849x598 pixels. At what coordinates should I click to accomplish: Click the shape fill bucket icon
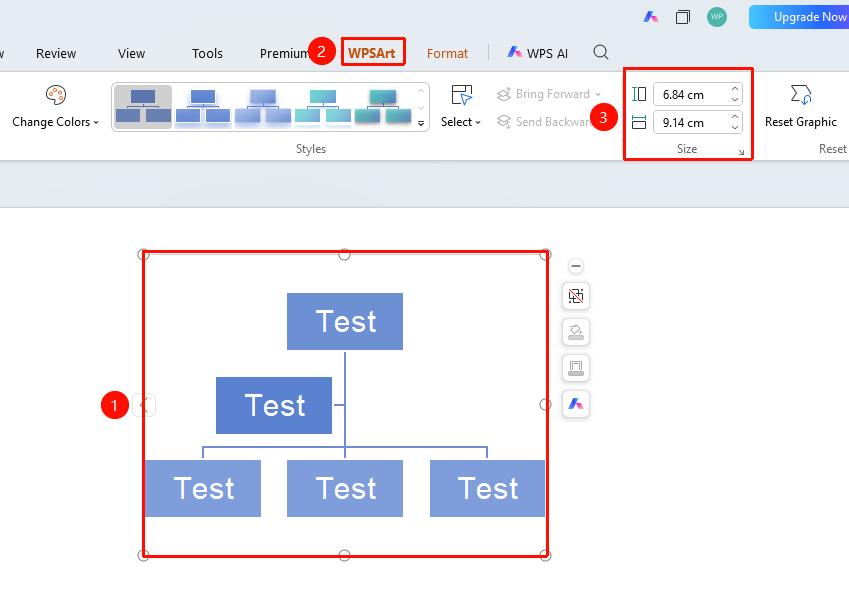[576, 332]
